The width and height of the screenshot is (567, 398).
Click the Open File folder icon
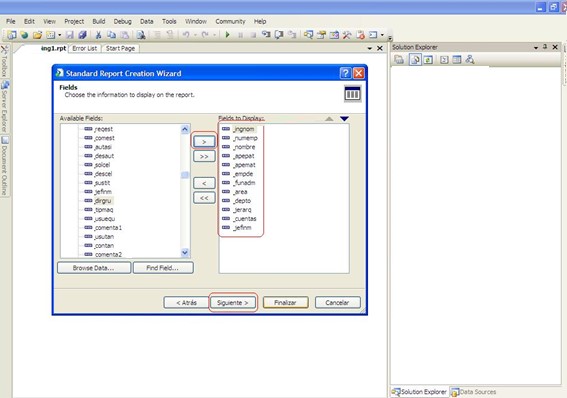[37, 35]
